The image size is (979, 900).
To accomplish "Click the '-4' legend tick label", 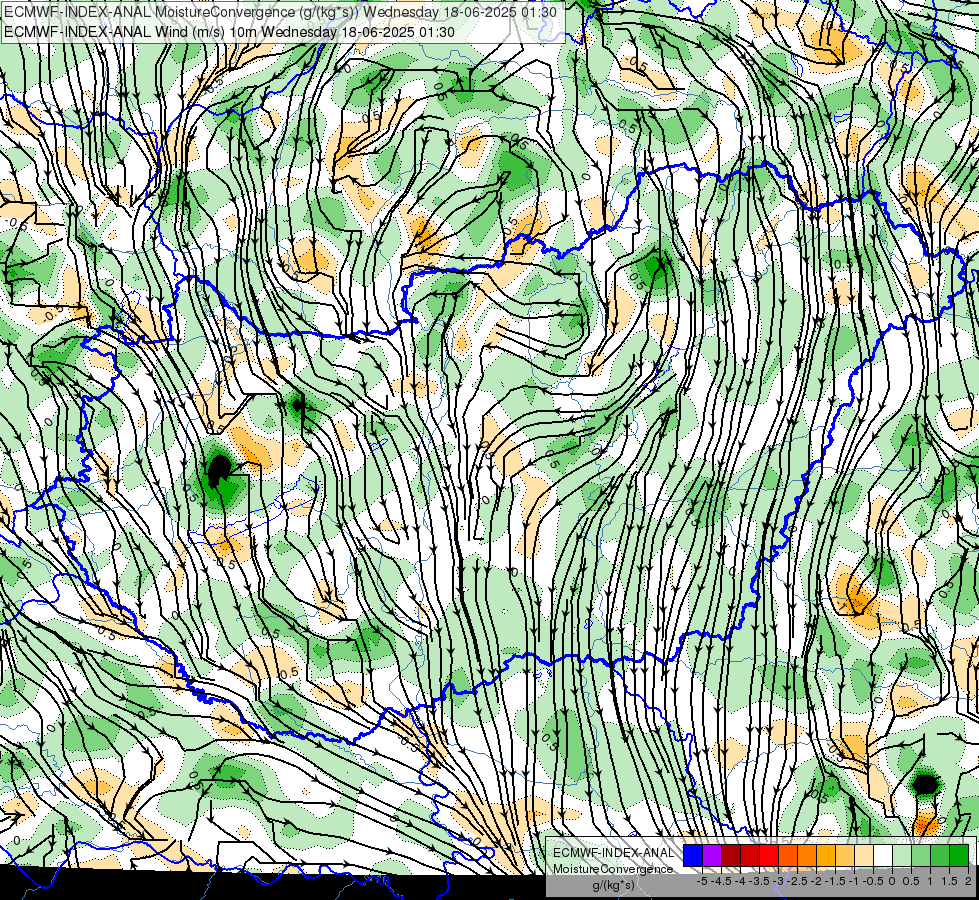I will 740,881.
